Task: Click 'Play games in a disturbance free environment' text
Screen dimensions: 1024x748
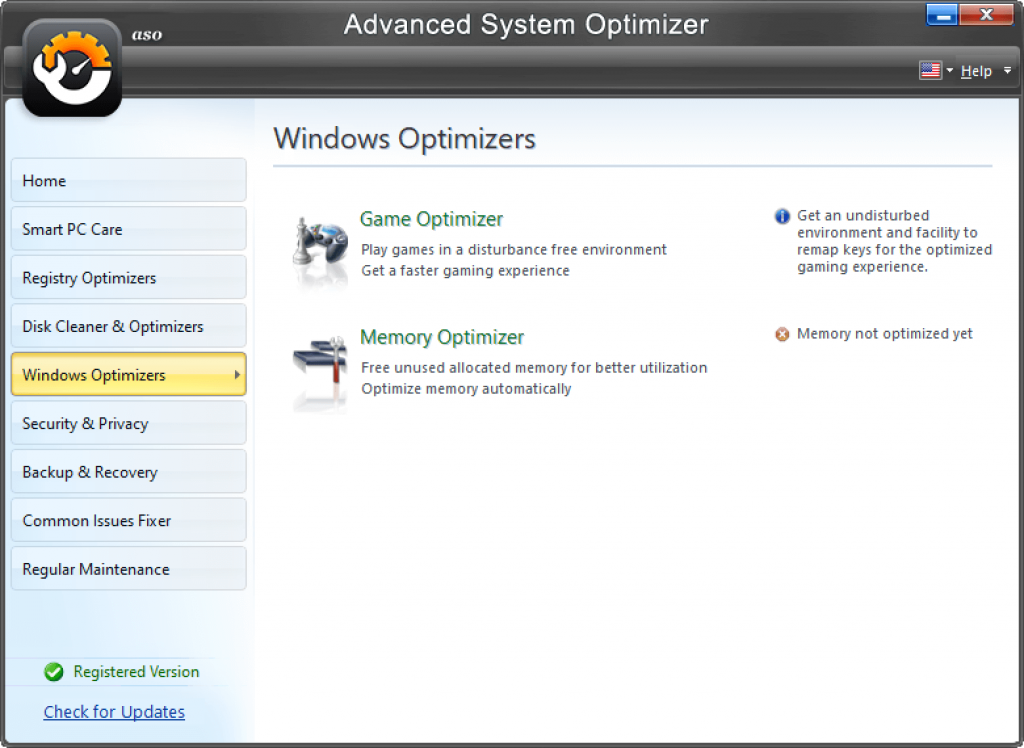Action: tap(514, 250)
